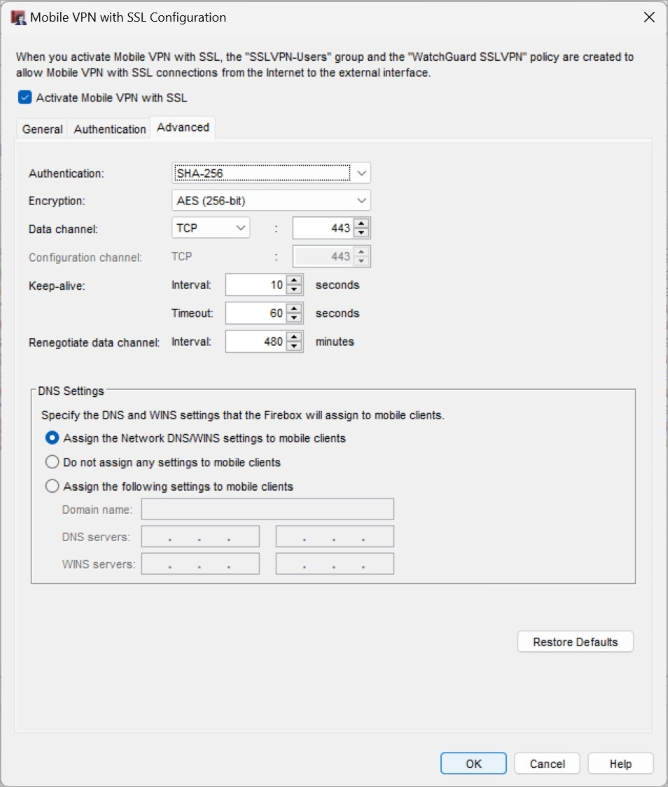668x787 pixels.
Task: Decrease the Data channel port number
Action: 361,233
